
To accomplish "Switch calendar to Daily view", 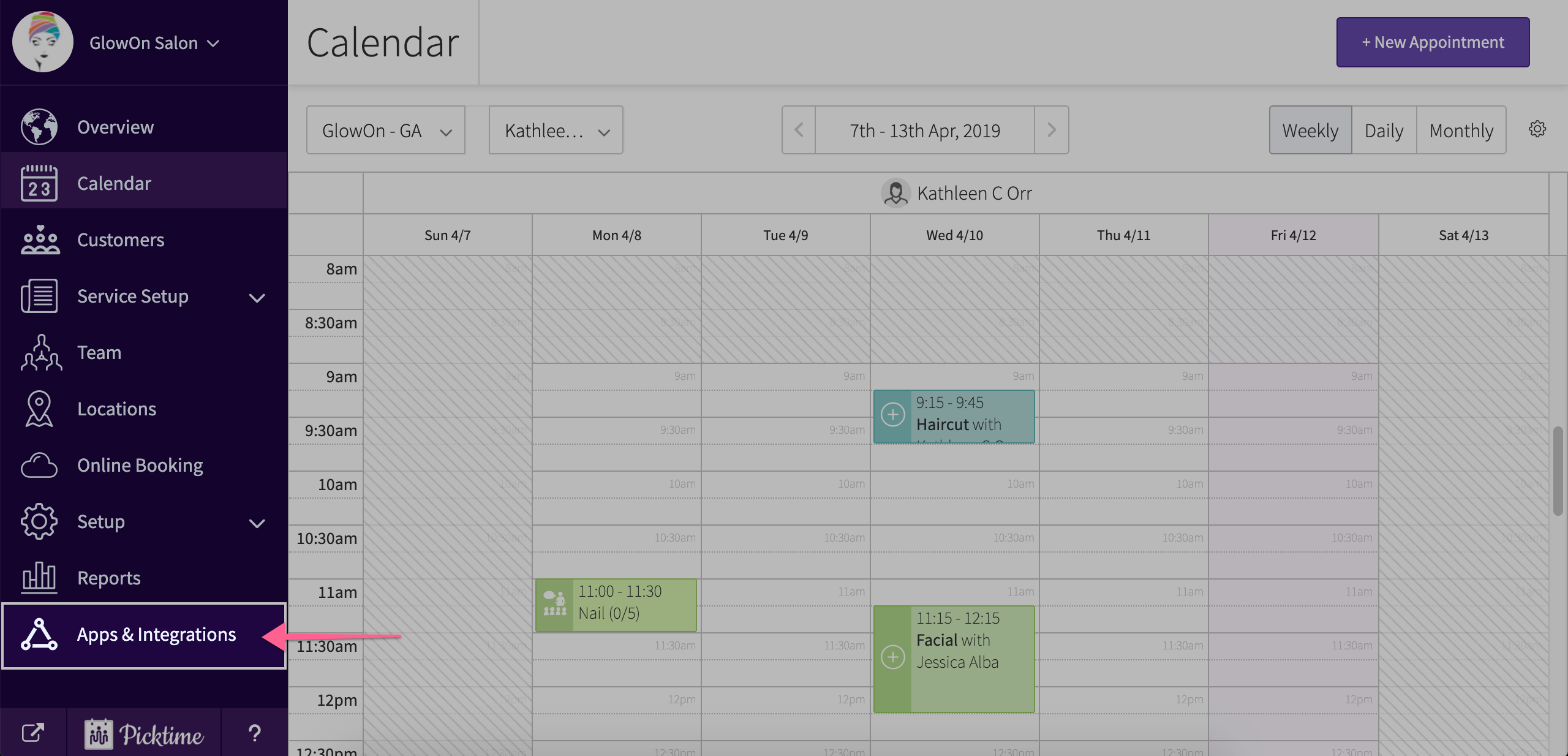I will click(x=1384, y=130).
